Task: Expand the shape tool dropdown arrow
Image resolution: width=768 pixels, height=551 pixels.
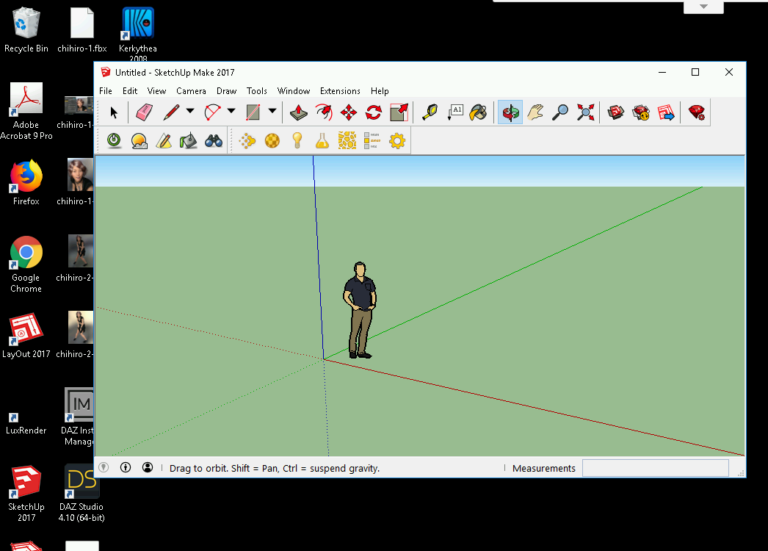Action: tap(272, 112)
